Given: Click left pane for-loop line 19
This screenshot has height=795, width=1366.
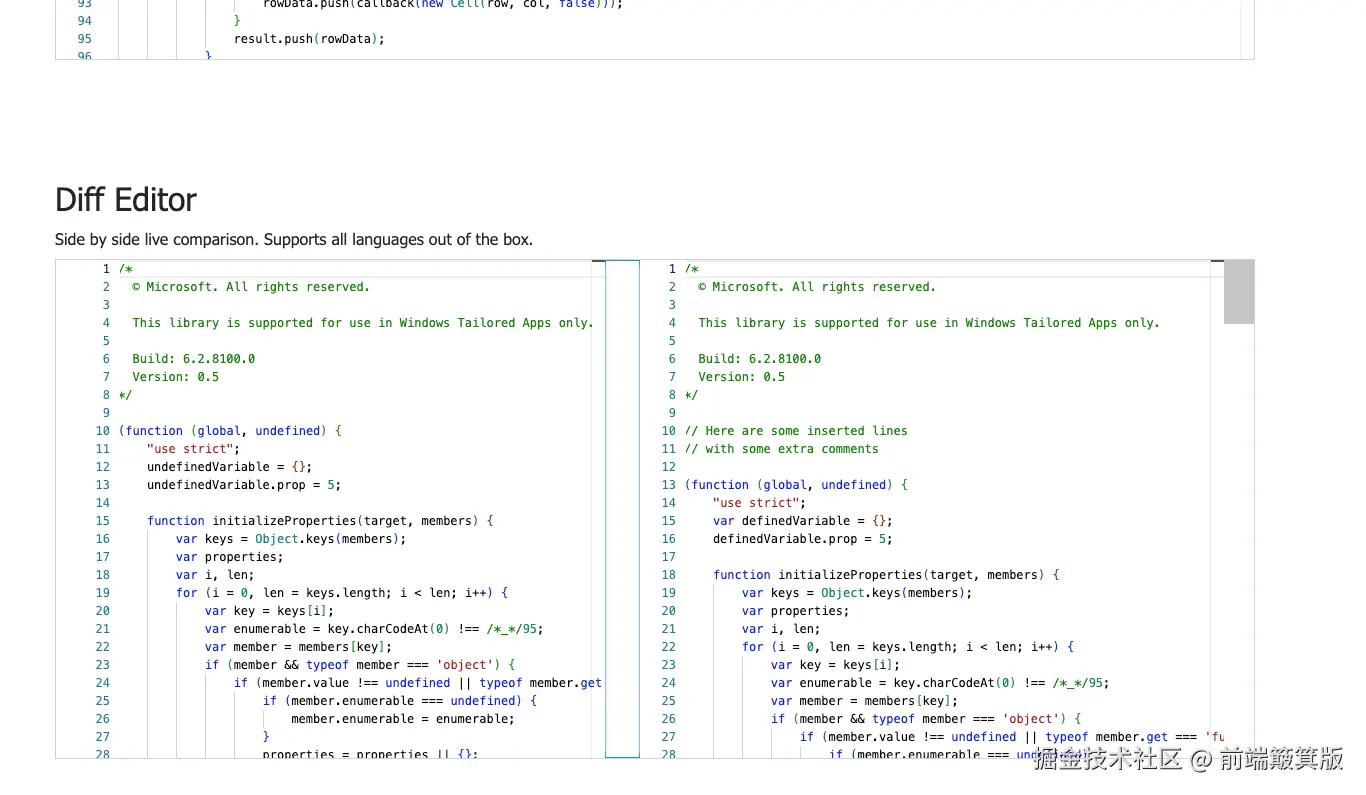Looking at the screenshot, I should 342,593.
